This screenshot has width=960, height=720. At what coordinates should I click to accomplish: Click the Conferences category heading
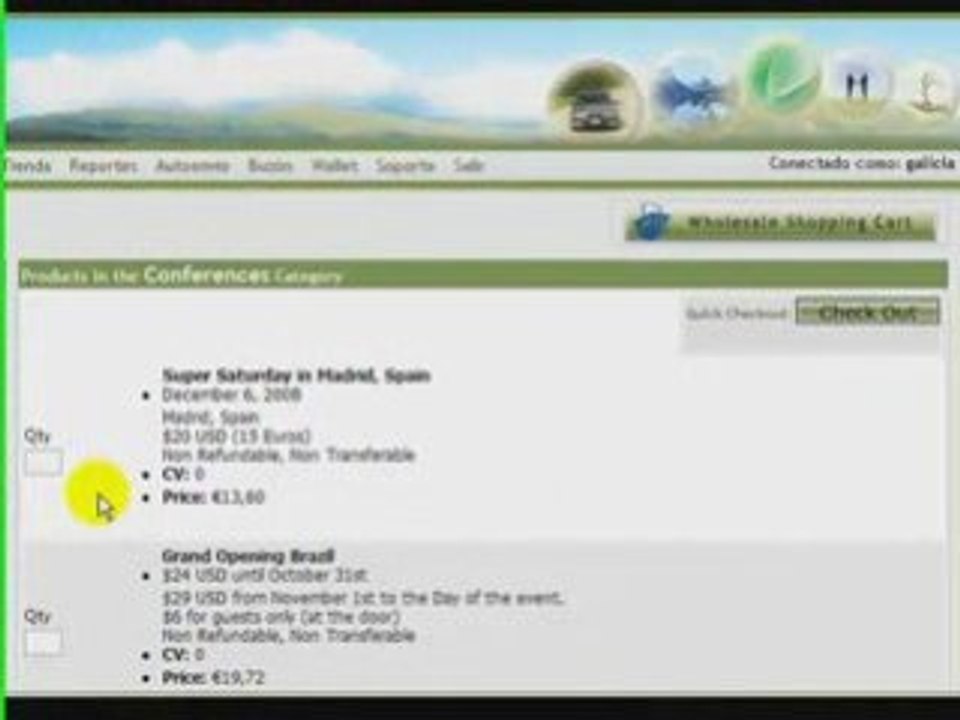point(206,276)
